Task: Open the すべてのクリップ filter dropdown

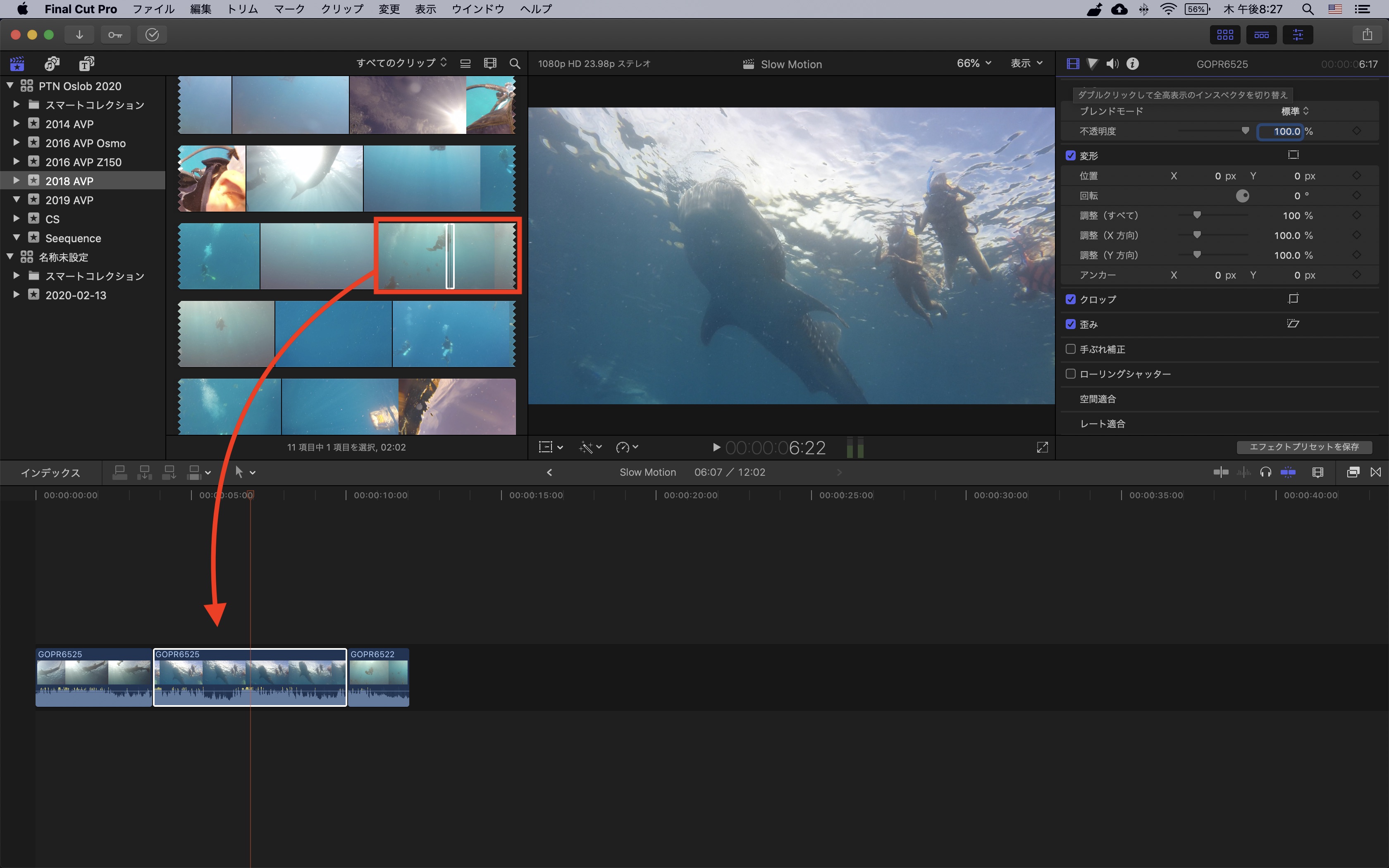Action: [x=401, y=63]
